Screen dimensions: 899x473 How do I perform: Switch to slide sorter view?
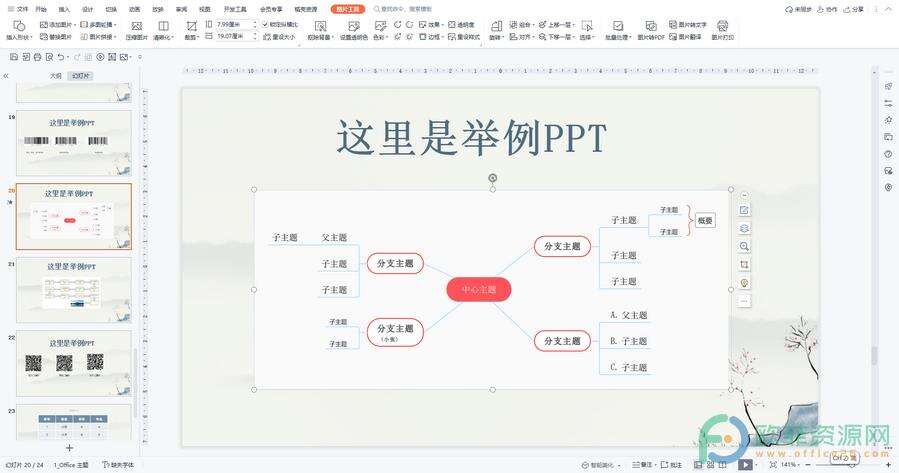(711, 464)
